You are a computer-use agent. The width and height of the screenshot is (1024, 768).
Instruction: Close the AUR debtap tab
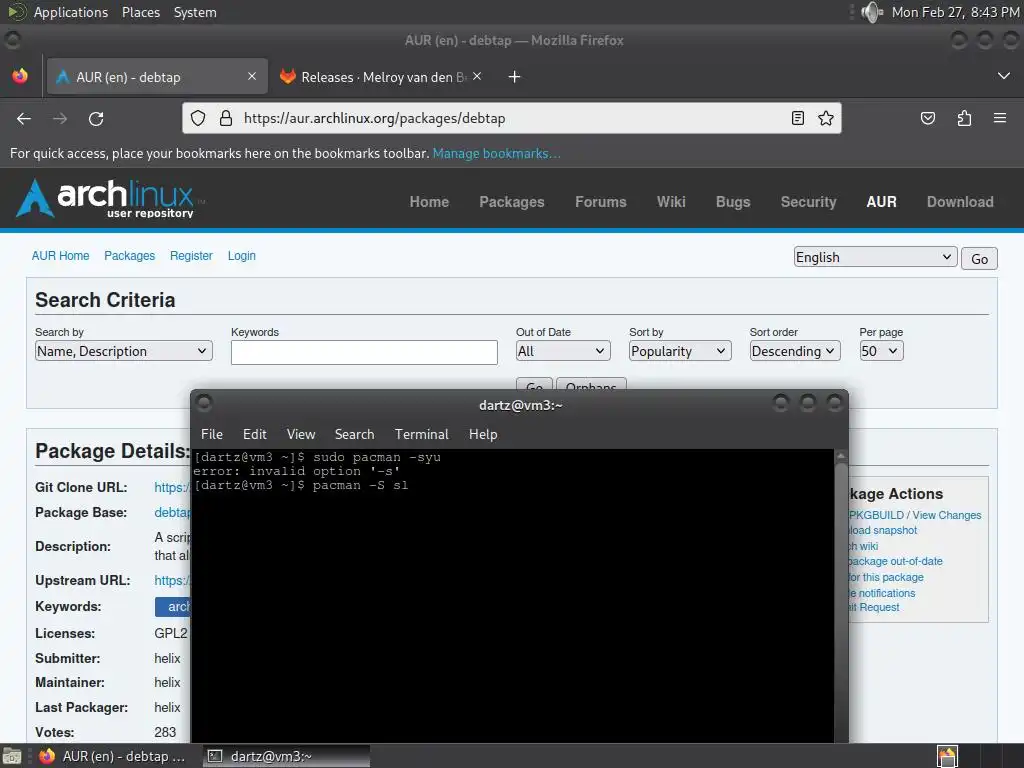tap(252, 76)
